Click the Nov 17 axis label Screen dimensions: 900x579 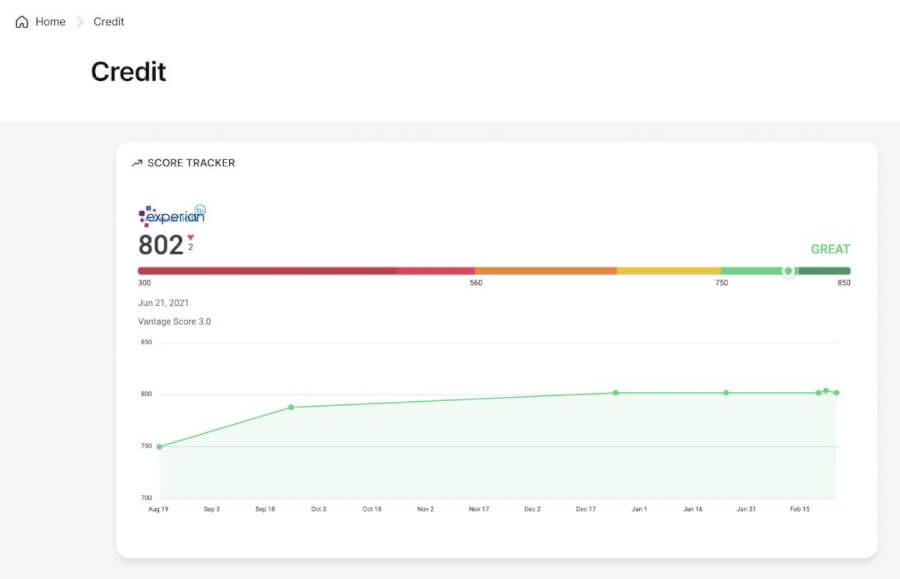coord(479,509)
